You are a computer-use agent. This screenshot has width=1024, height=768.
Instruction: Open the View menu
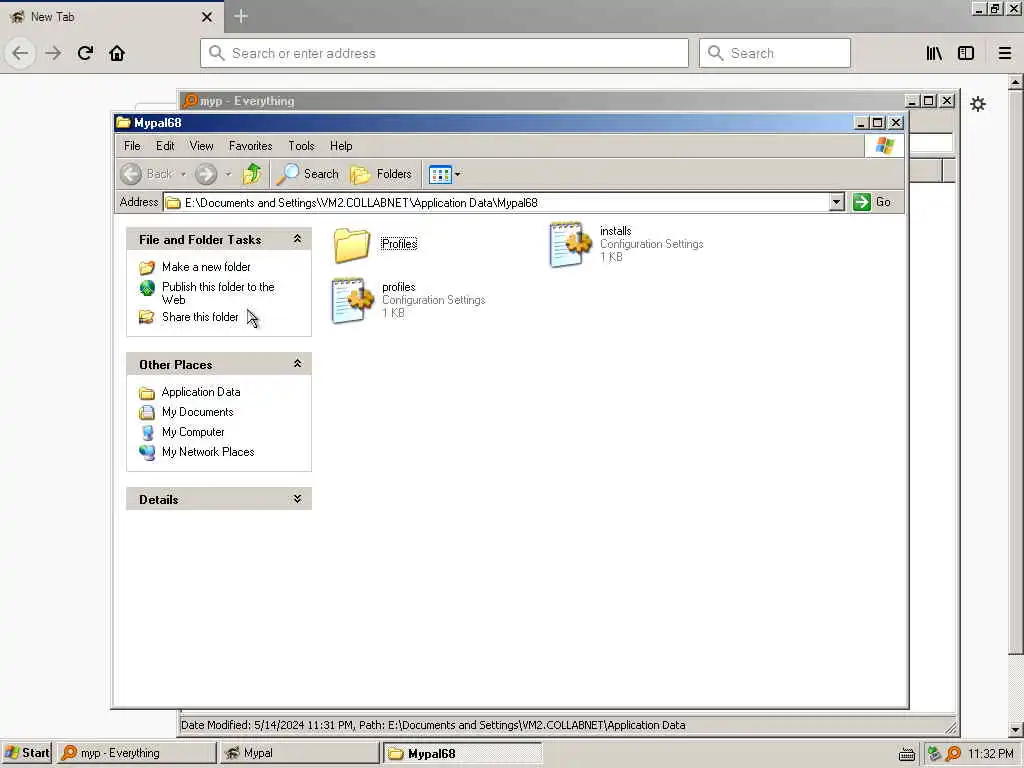click(x=201, y=146)
